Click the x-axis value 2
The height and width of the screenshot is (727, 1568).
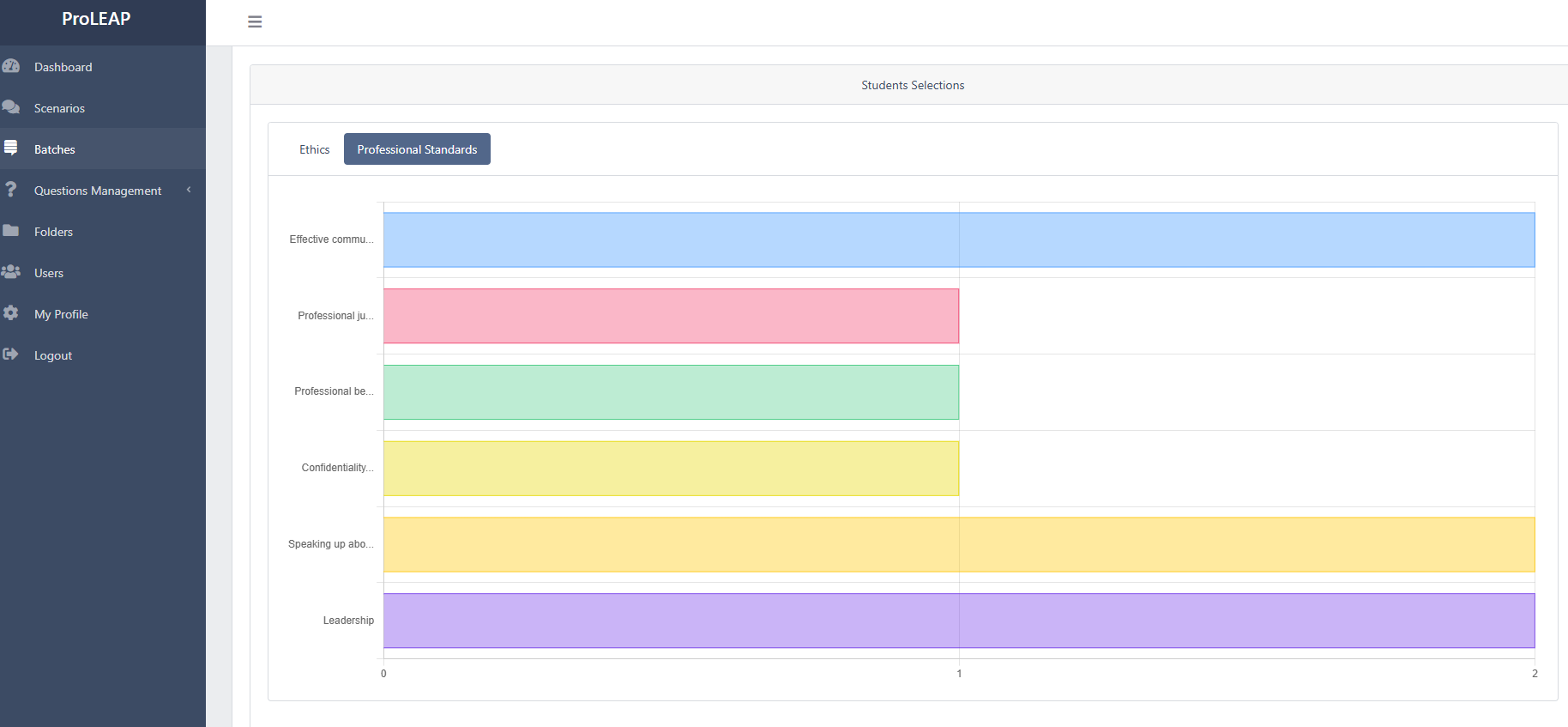pos(1535,674)
